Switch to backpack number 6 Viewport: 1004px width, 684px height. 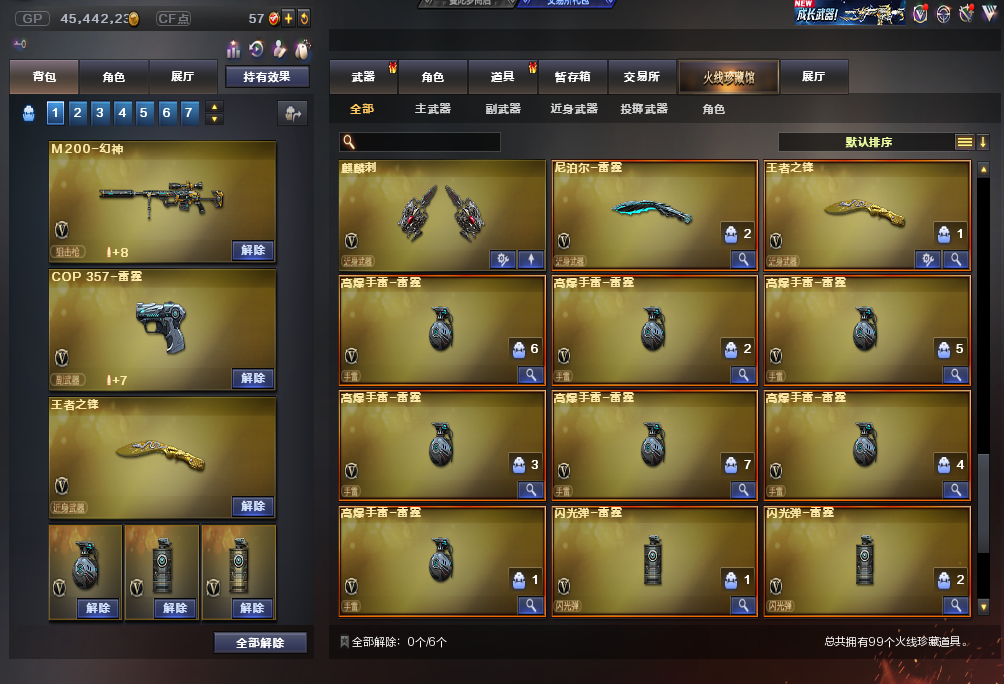(166, 113)
